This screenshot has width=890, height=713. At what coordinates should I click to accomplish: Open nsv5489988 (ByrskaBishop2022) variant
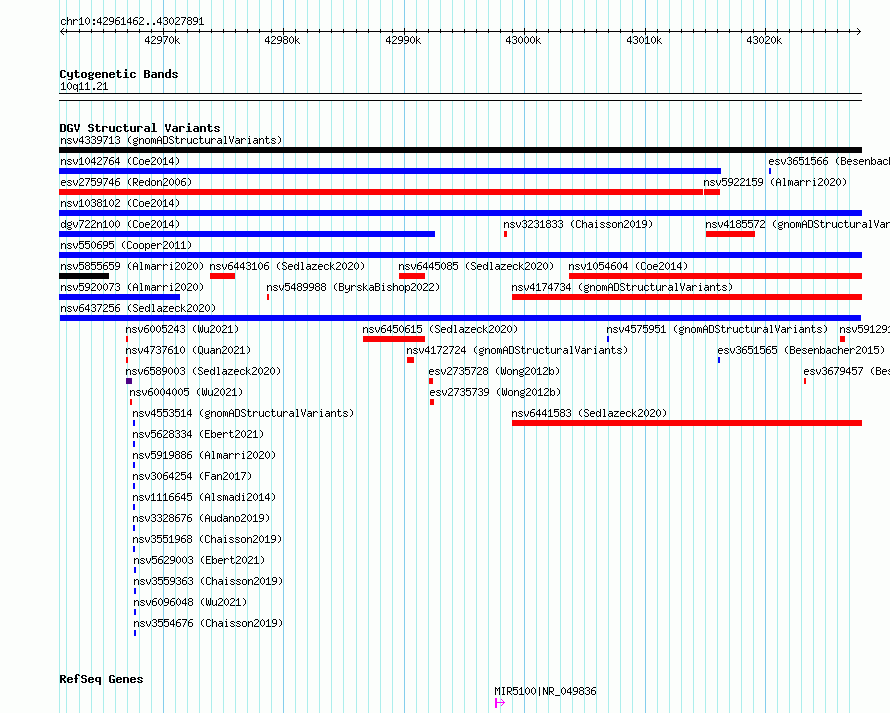pos(353,287)
